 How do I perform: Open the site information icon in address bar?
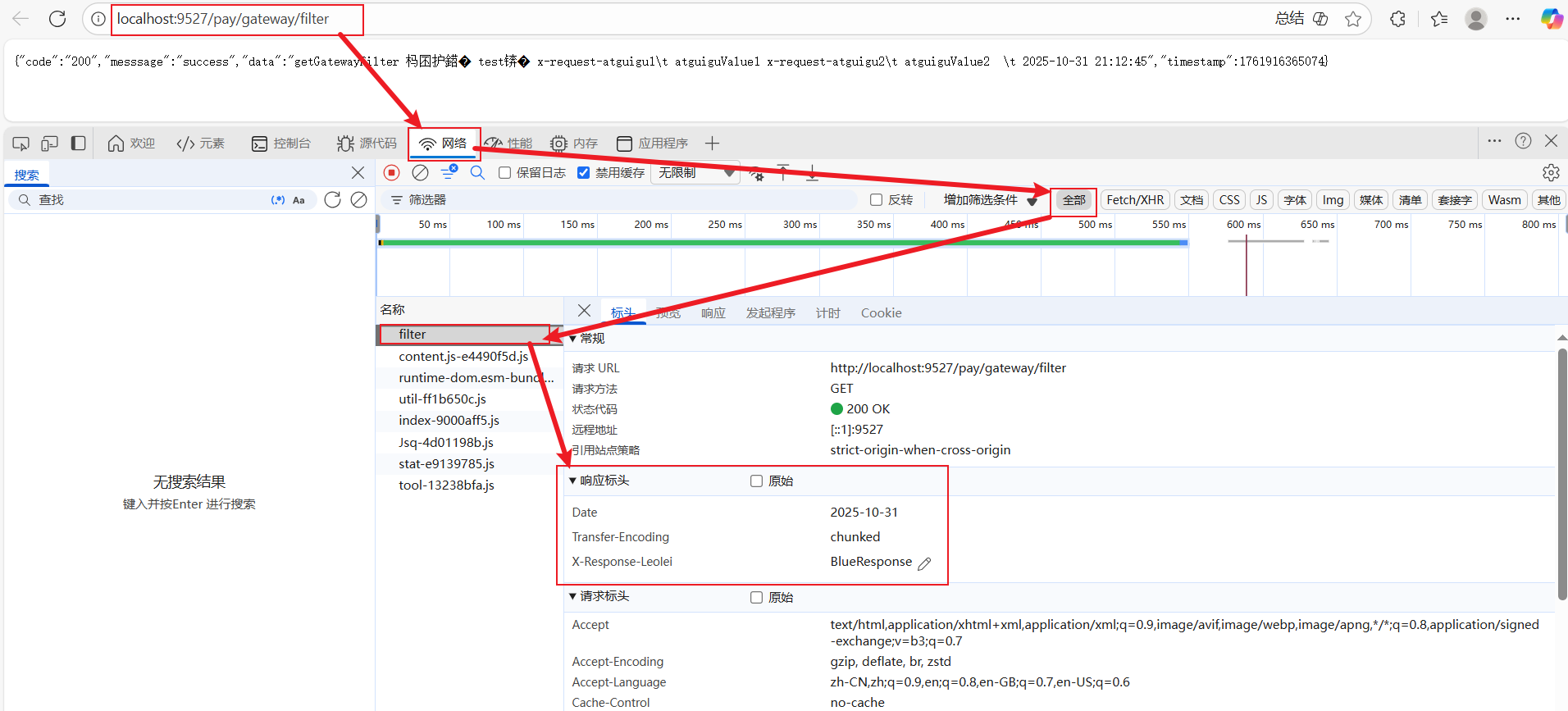point(98,19)
